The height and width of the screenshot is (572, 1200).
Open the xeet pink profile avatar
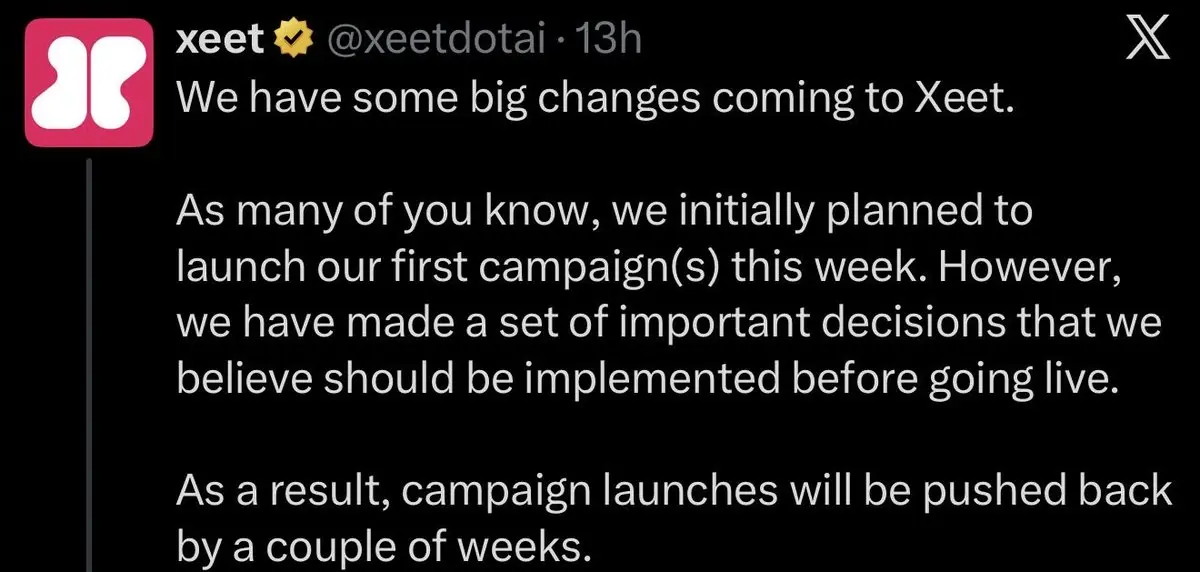pyautogui.click(x=89, y=83)
